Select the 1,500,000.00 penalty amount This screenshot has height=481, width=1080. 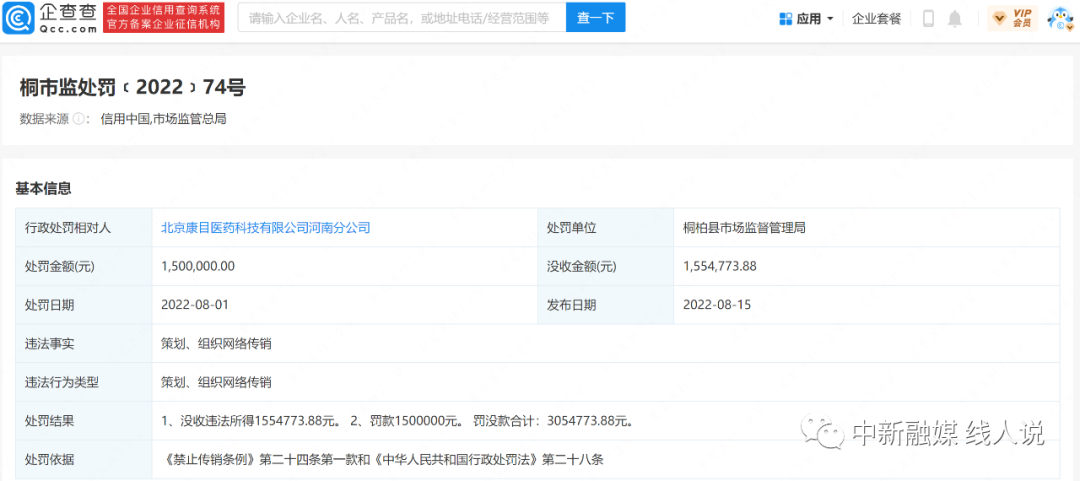point(198,266)
